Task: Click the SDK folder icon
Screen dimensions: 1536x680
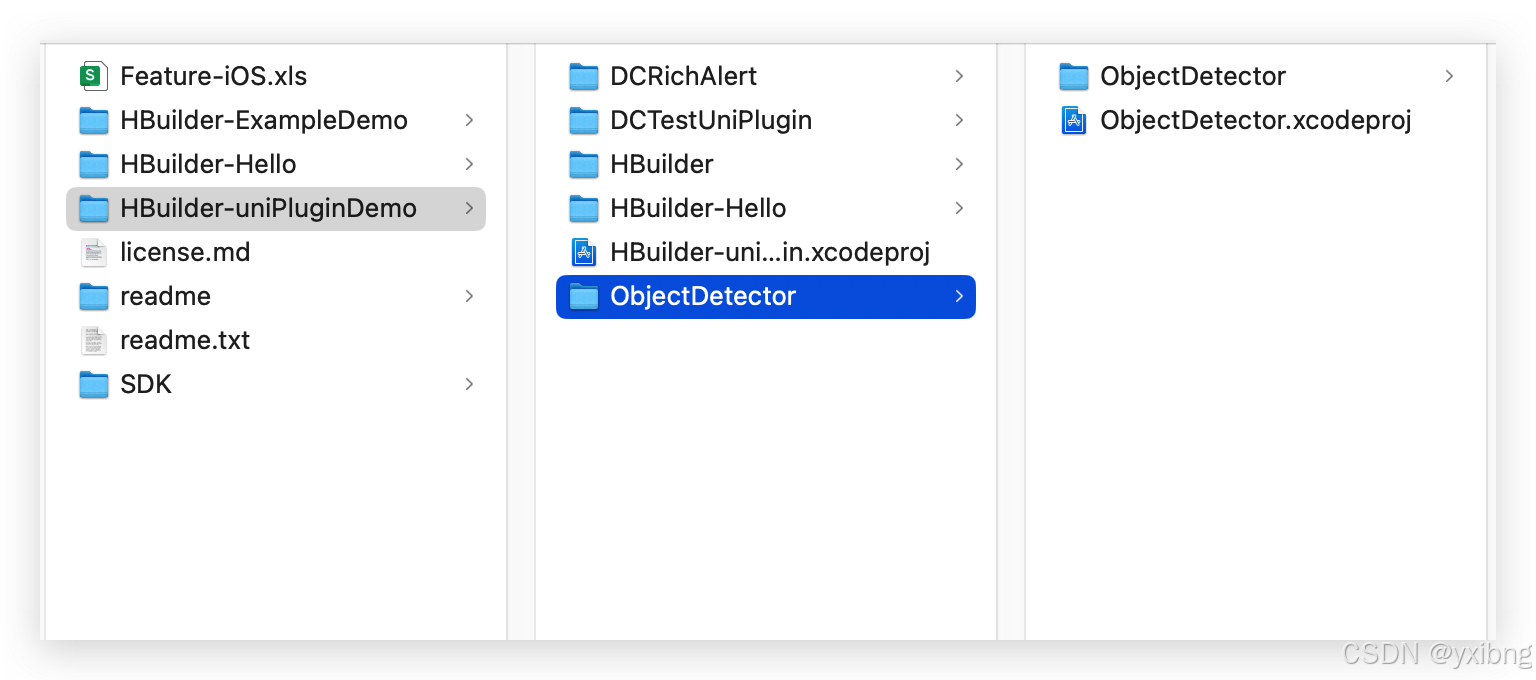Action: 93,384
